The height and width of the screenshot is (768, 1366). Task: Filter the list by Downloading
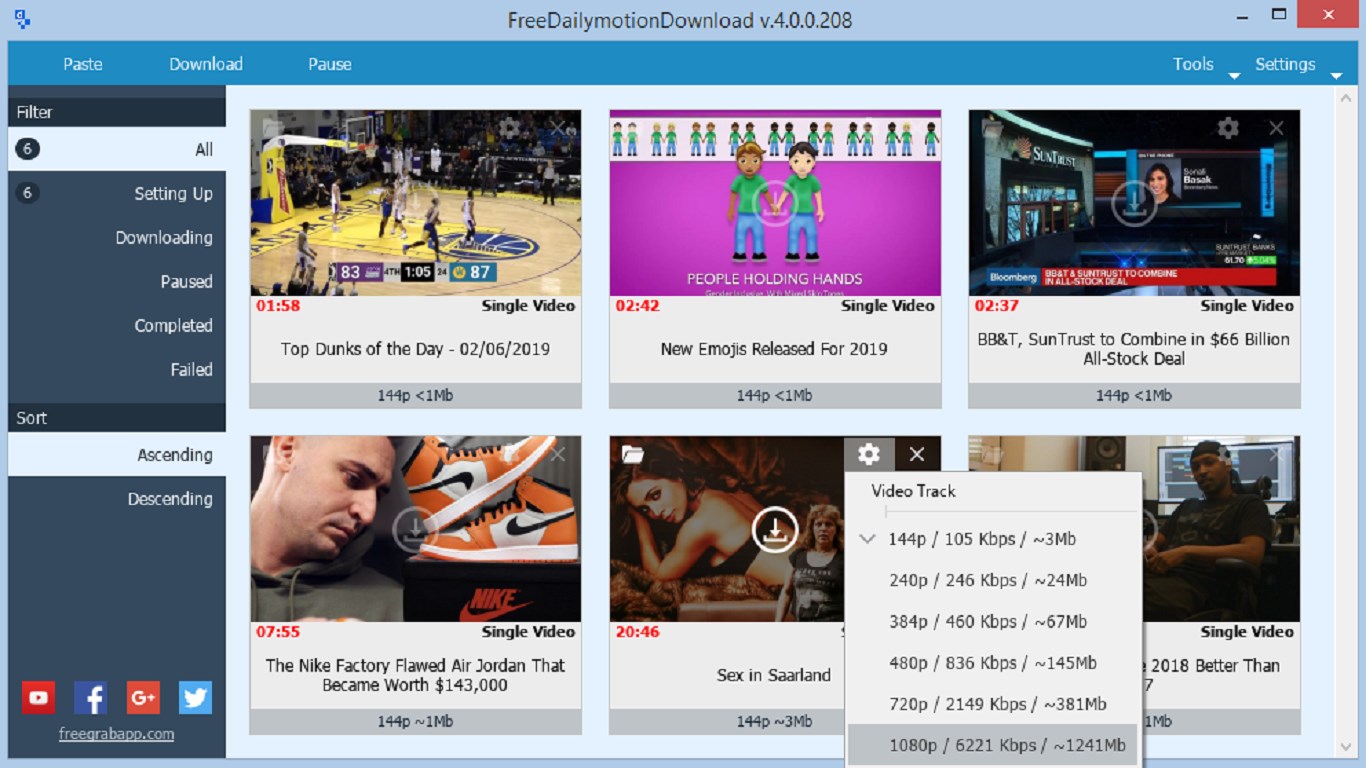click(x=117, y=237)
